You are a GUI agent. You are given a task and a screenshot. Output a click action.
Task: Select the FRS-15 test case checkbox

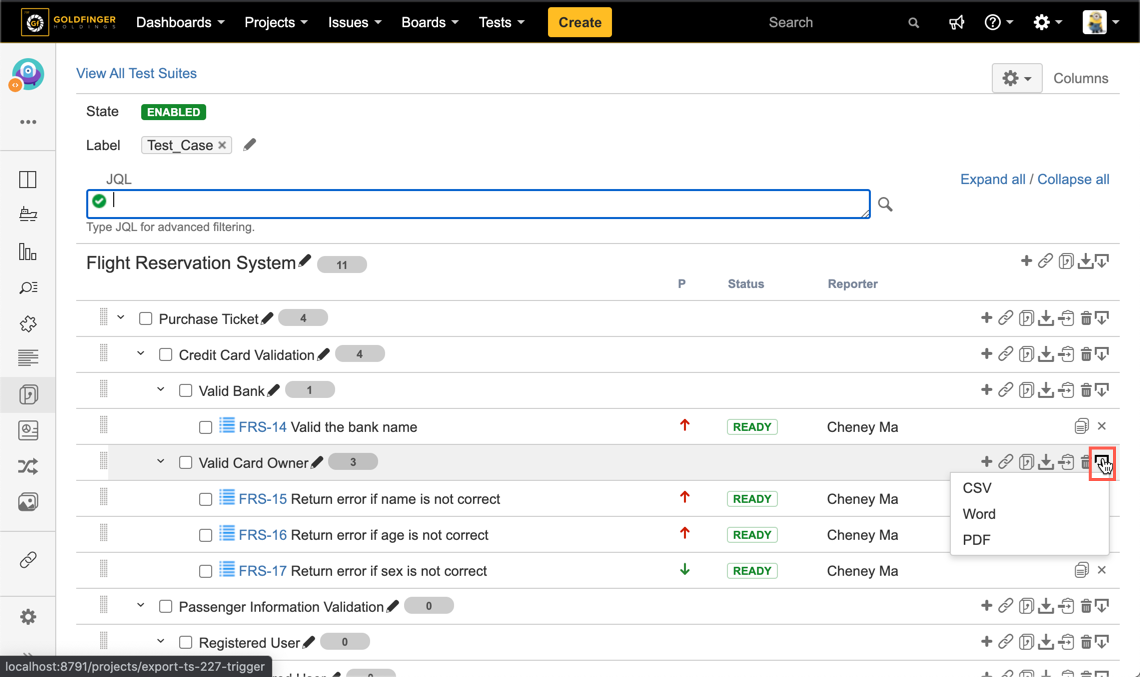[x=206, y=499]
